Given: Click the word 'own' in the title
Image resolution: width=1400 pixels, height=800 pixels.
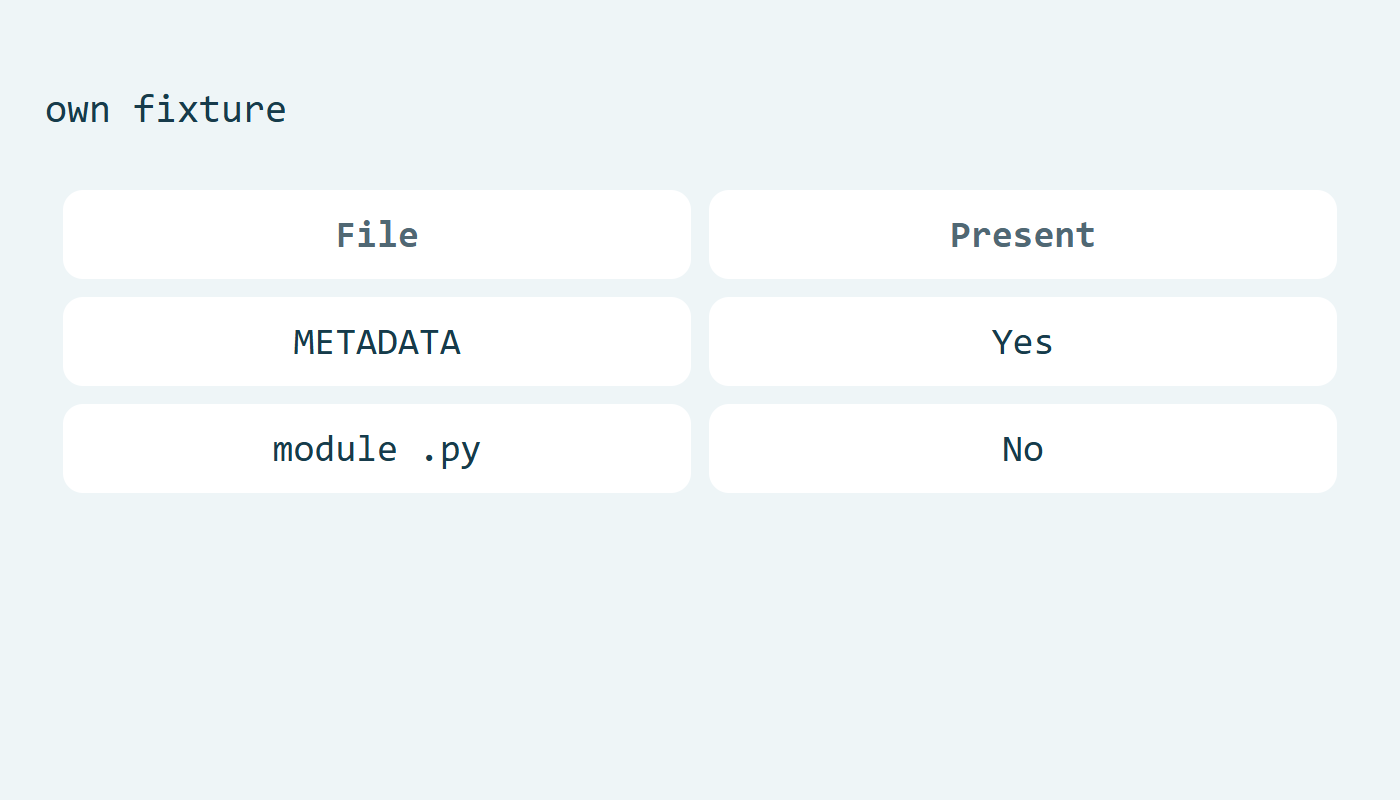Looking at the screenshot, I should [x=77, y=110].
